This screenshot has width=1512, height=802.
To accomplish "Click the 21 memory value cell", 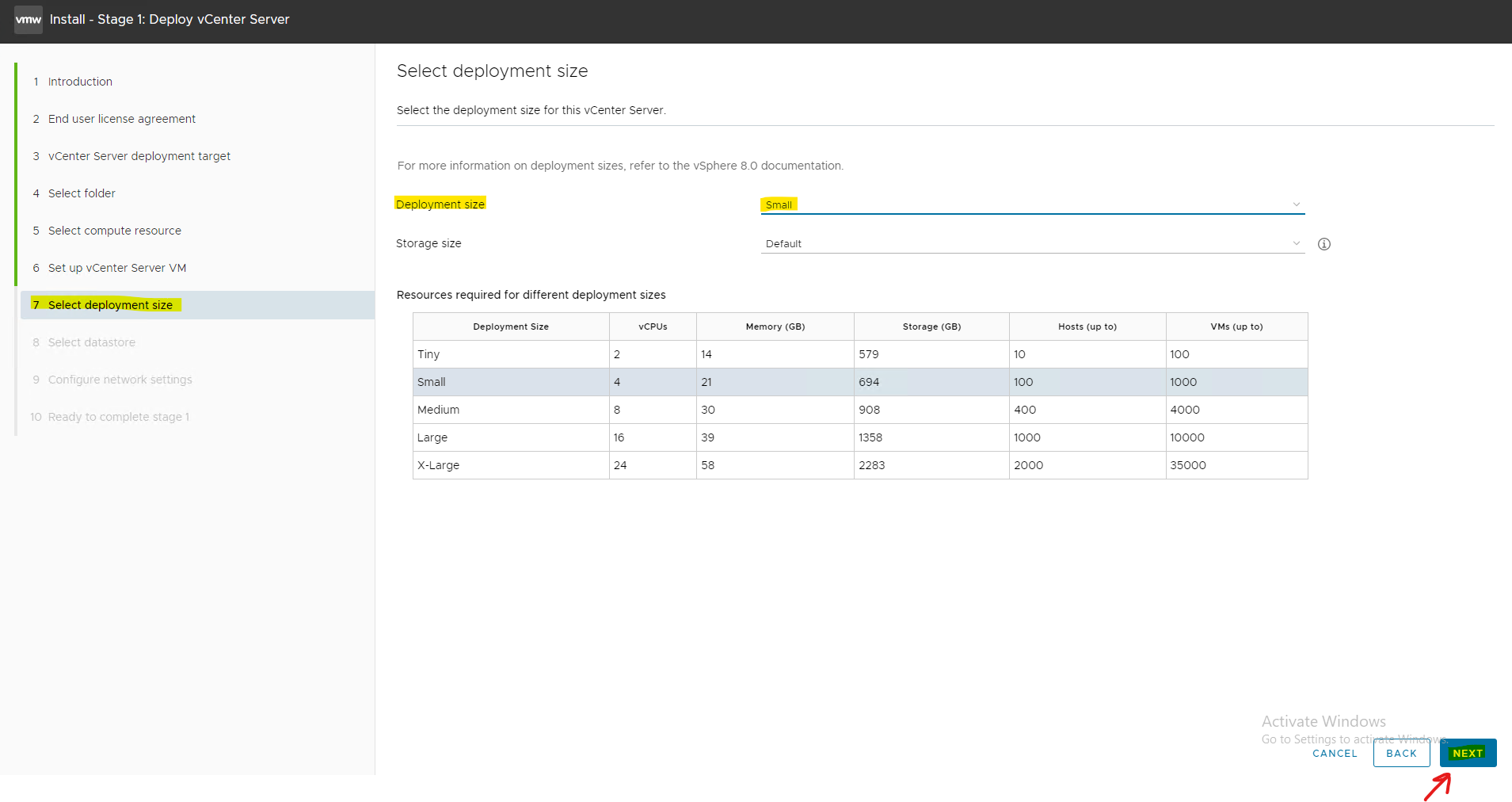I will pos(775,382).
